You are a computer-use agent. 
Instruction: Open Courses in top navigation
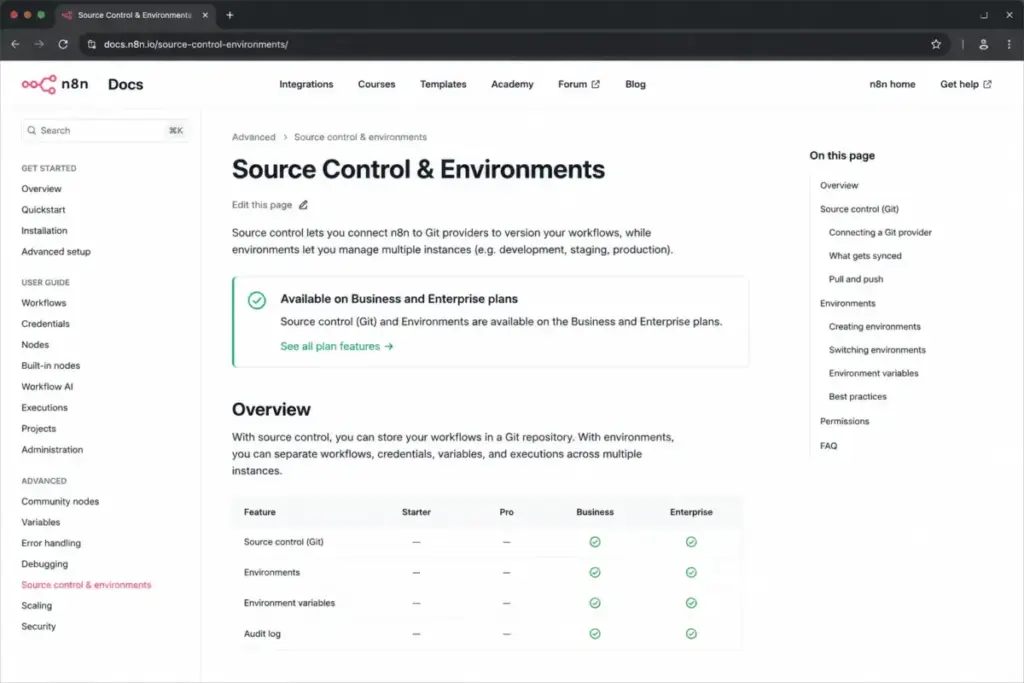pos(376,84)
